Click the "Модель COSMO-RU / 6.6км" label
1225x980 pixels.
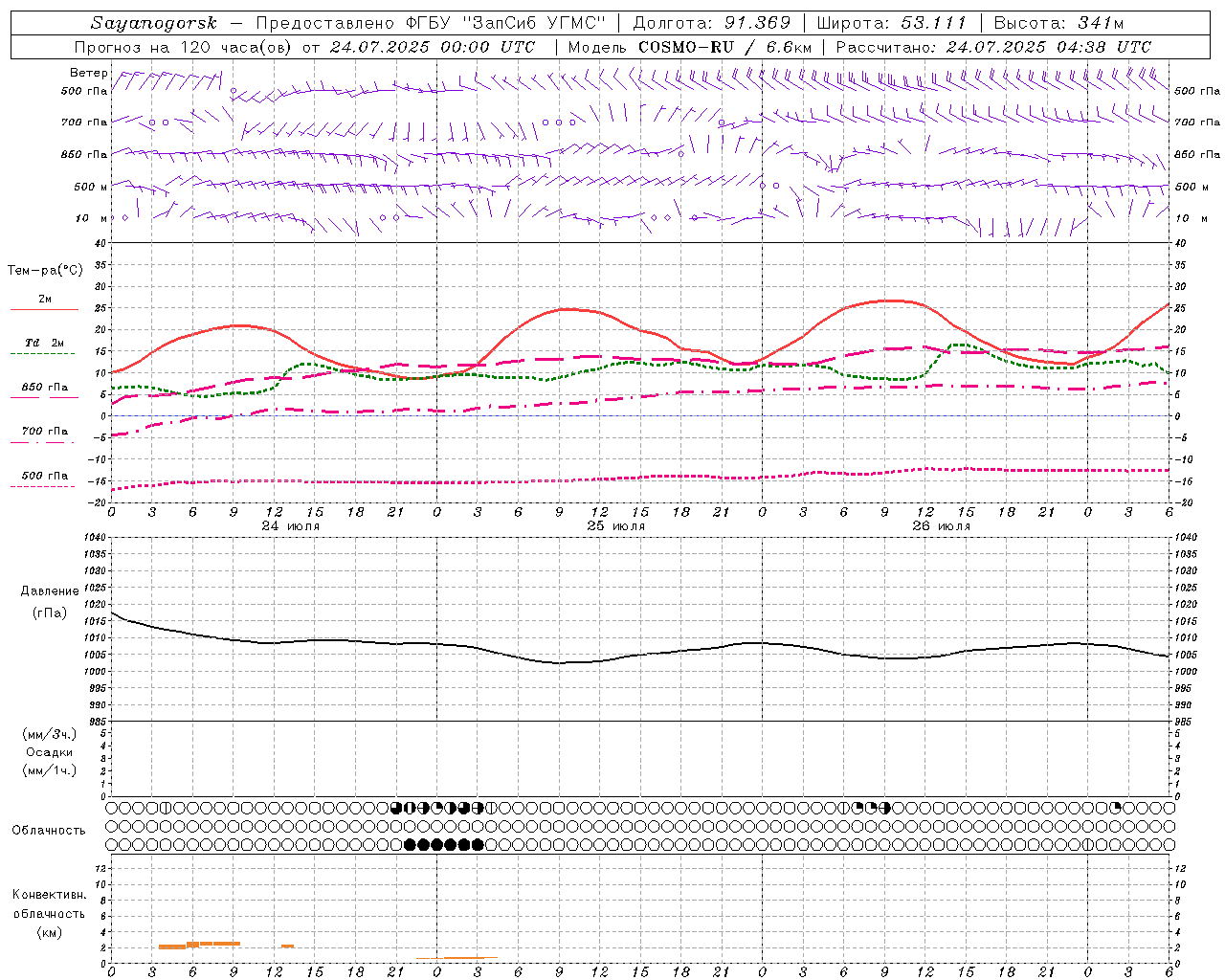[x=689, y=47]
